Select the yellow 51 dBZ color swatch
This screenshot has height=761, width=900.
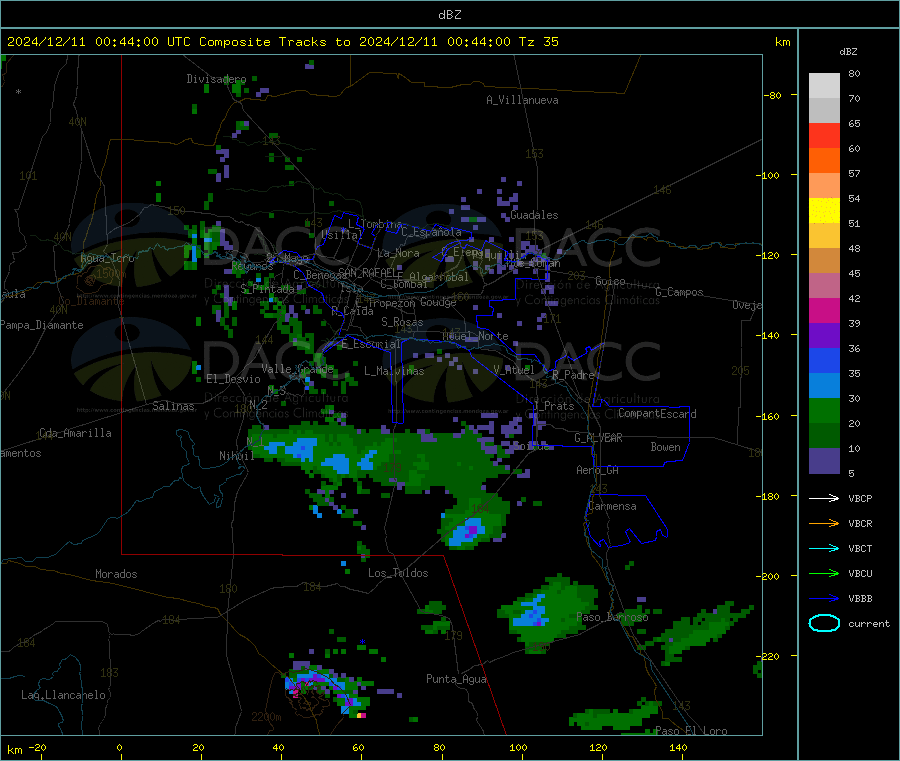(x=824, y=211)
